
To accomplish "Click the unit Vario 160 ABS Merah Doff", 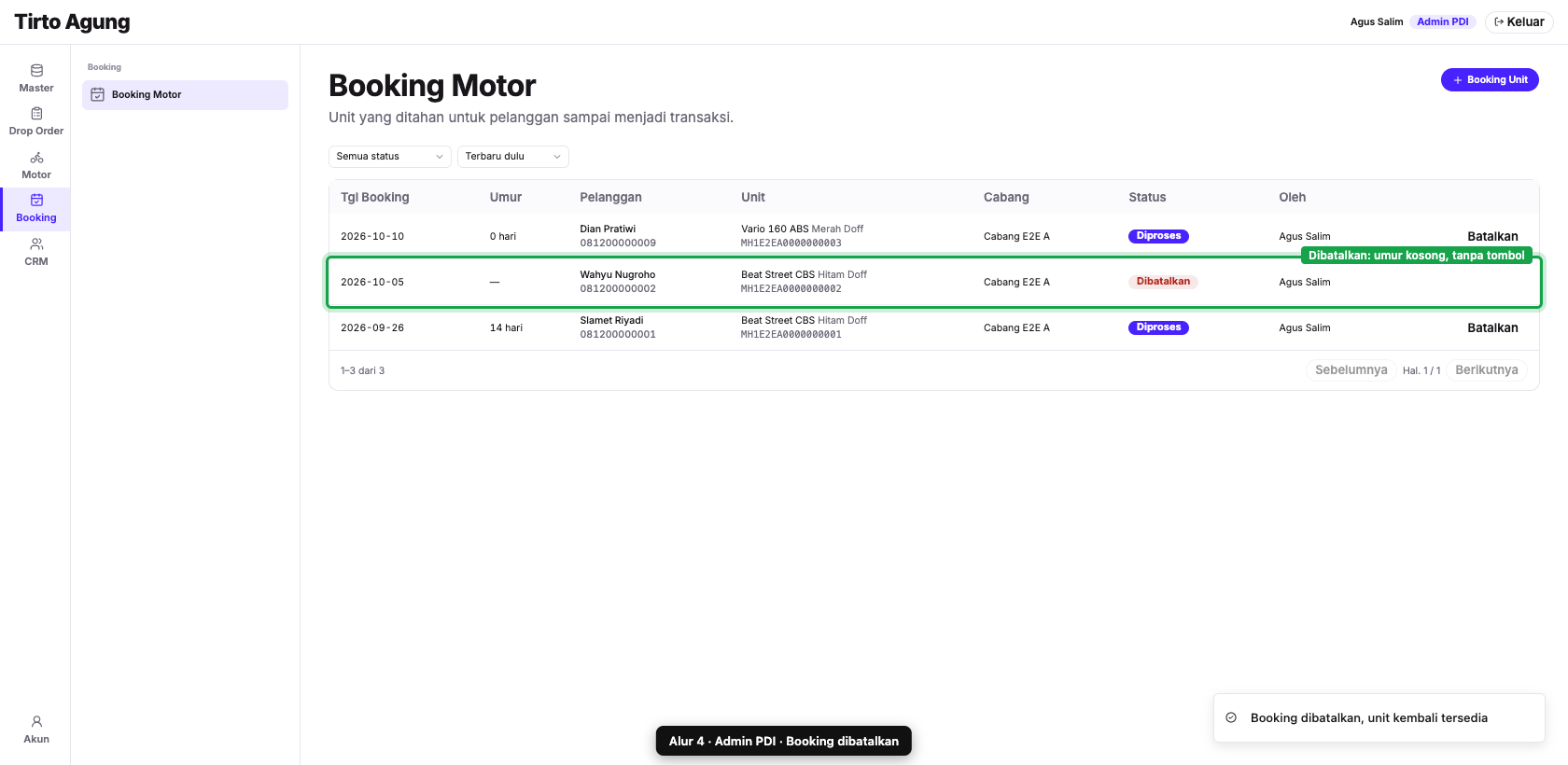I will click(x=803, y=229).
